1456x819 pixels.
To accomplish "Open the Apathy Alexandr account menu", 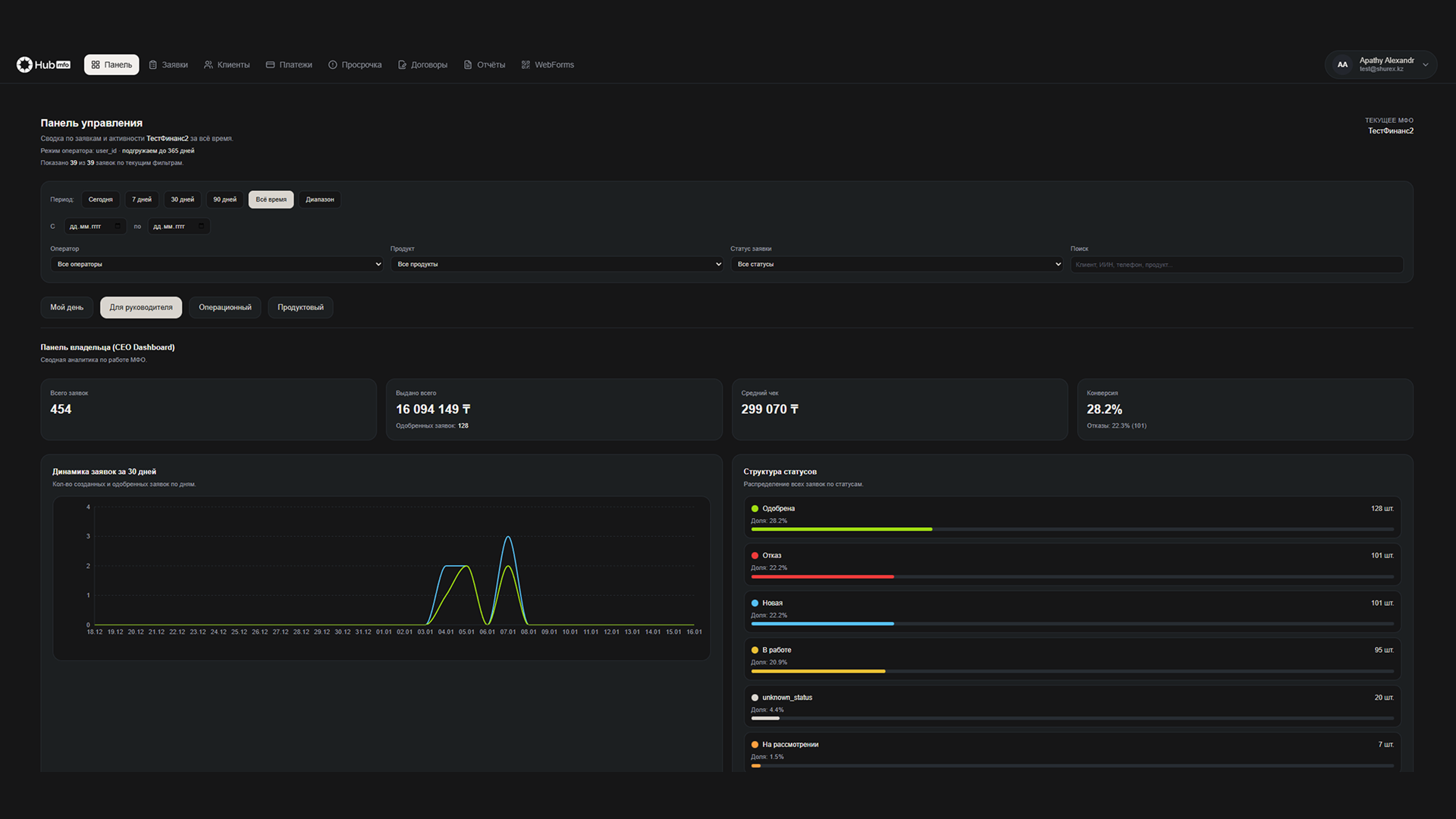I will pyautogui.click(x=1381, y=64).
